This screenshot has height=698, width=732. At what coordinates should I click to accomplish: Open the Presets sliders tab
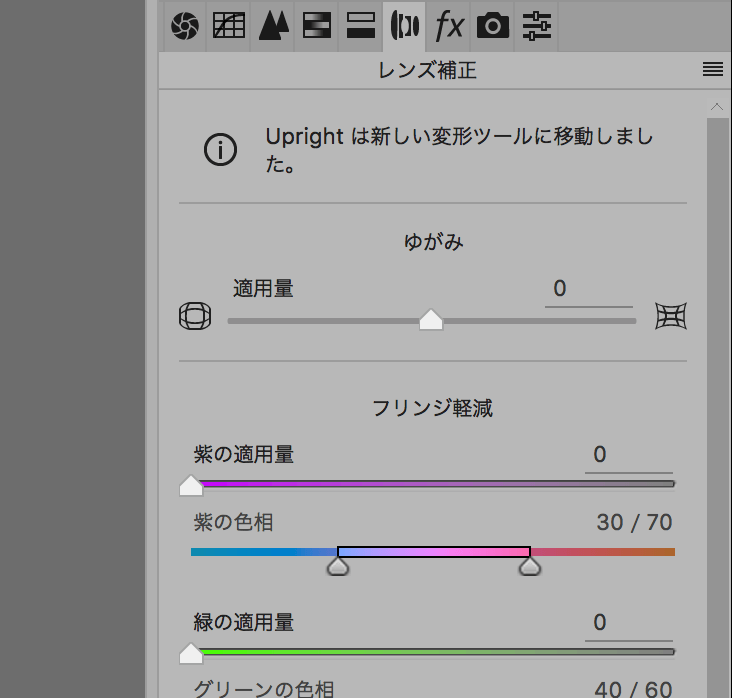tap(537, 26)
